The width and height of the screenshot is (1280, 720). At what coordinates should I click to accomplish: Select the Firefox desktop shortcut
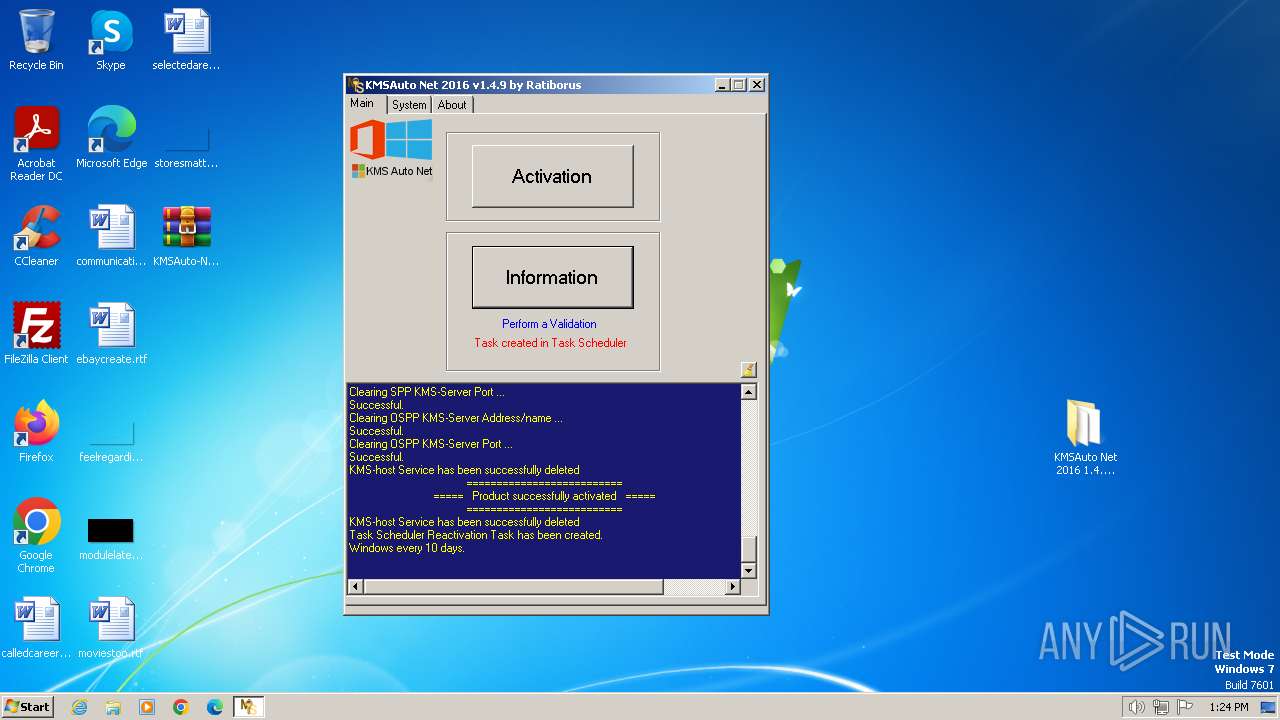click(x=36, y=432)
